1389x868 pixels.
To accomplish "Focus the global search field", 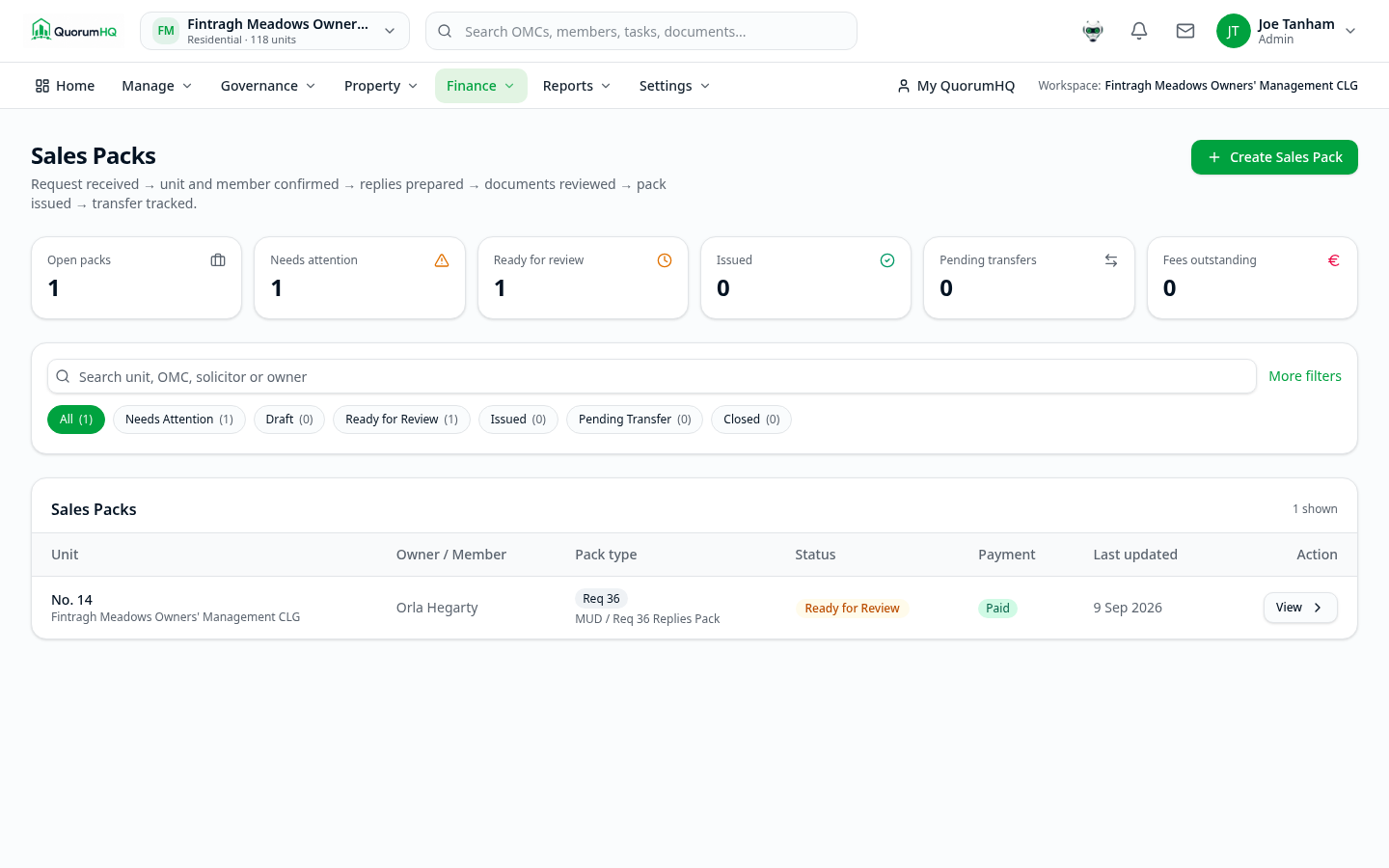I will point(641,31).
